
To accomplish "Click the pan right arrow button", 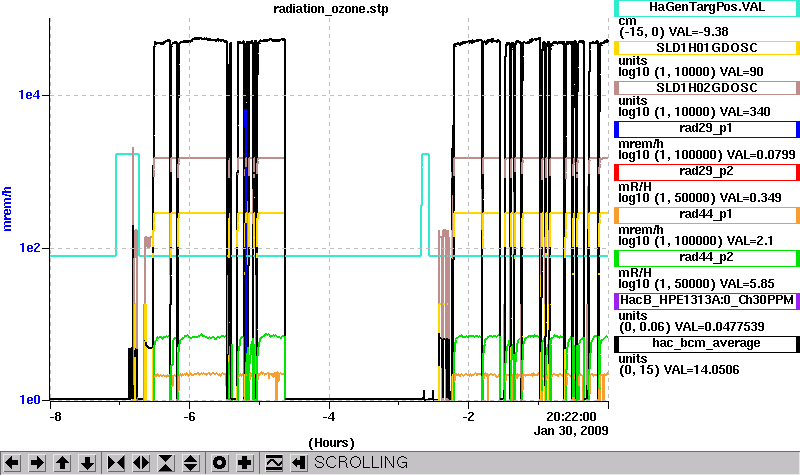I will tap(37, 463).
